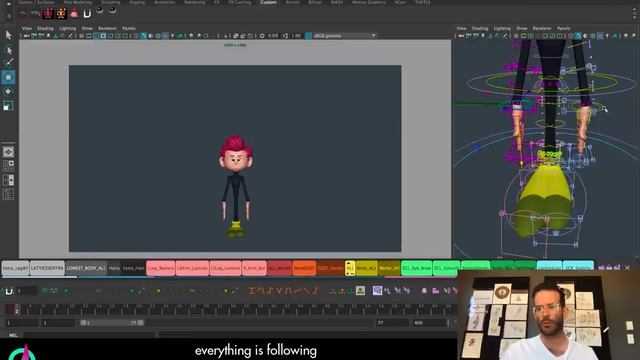Open Show menu in left viewport

[87, 29]
